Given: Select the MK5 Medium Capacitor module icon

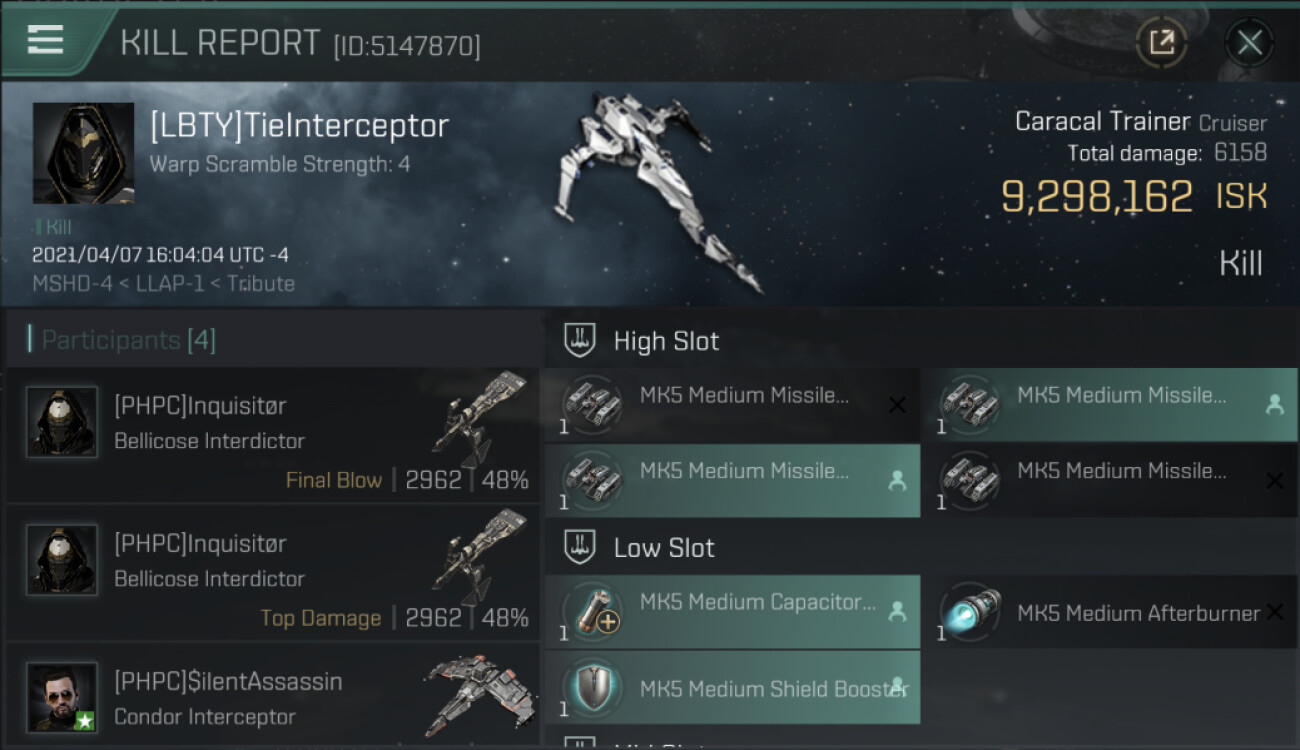Looking at the screenshot, I should pos(593,611).
